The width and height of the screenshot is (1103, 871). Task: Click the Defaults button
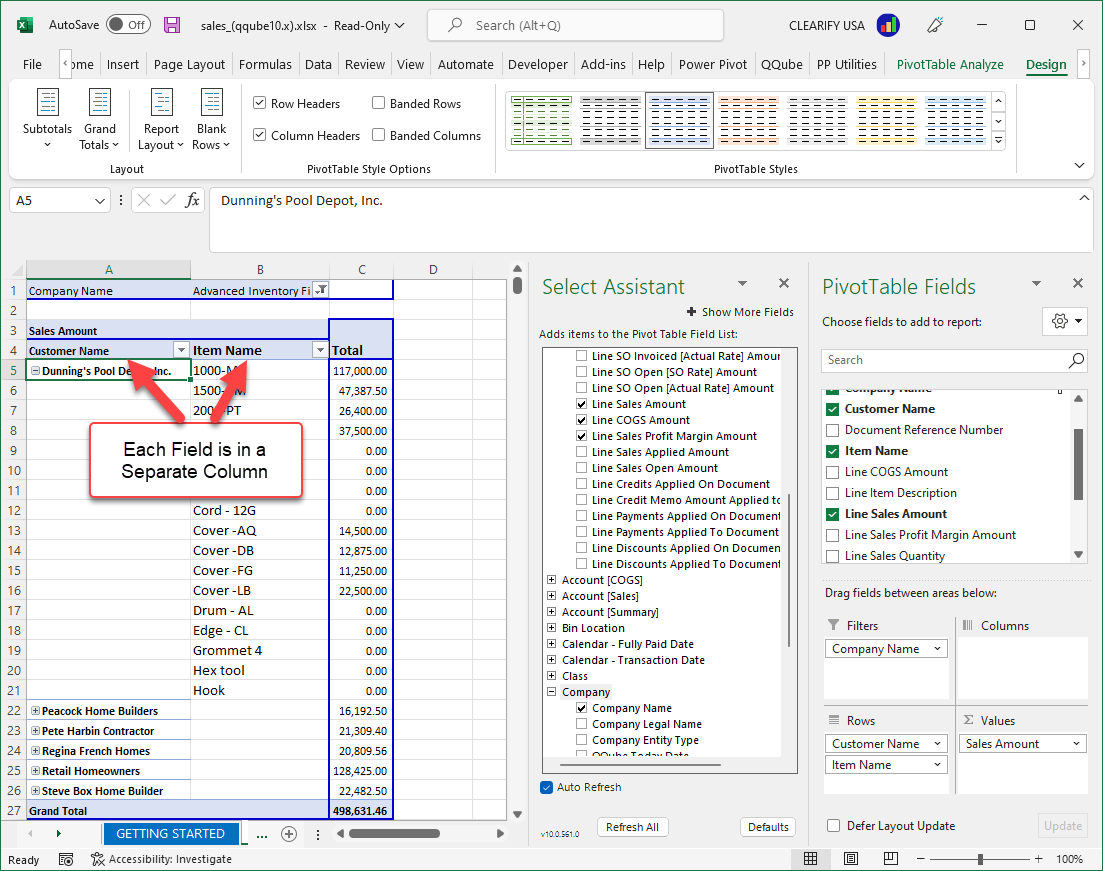[x=768, y=827]
